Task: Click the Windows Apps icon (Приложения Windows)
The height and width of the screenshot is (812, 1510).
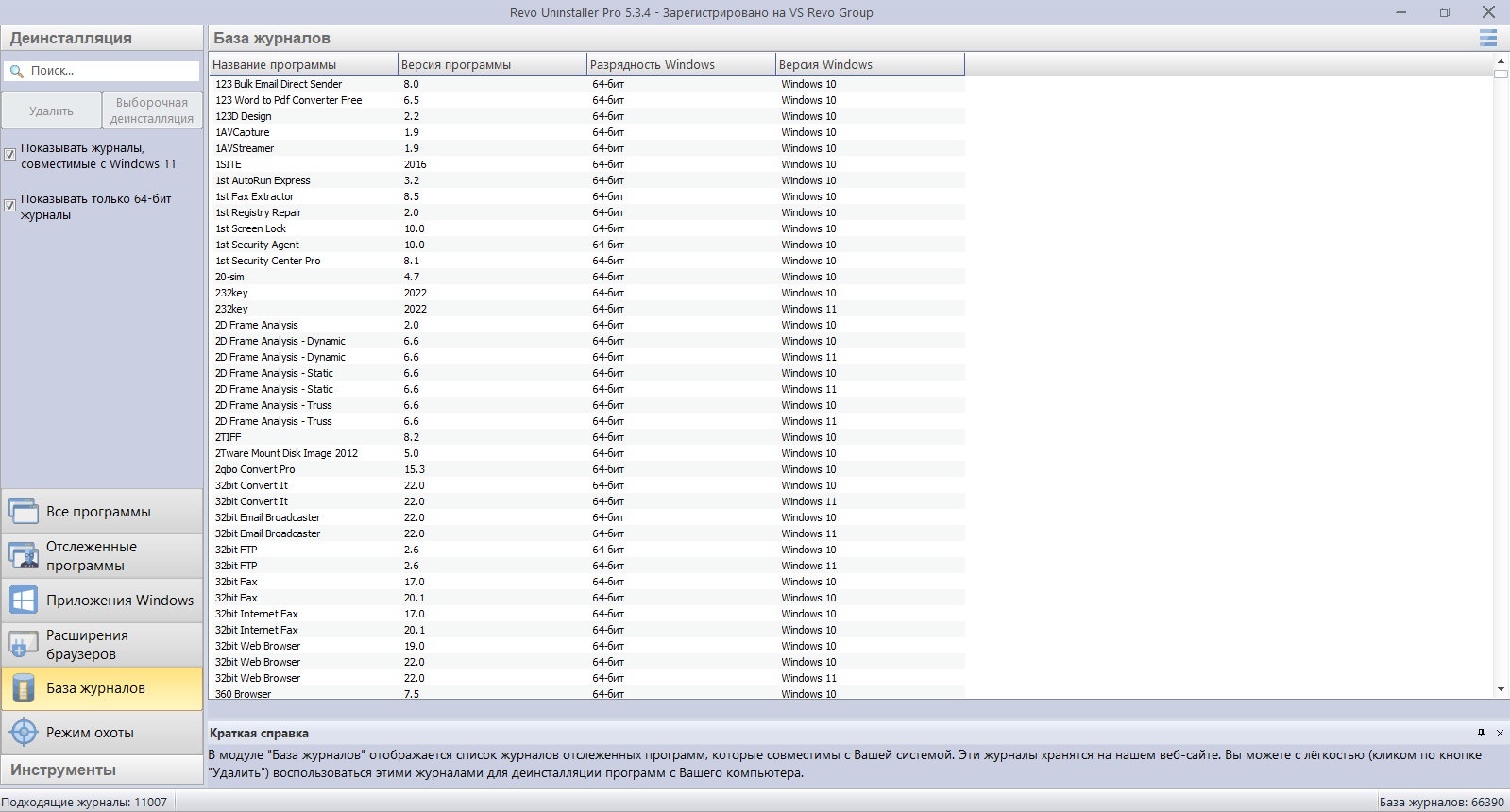Action: [24, 601]
